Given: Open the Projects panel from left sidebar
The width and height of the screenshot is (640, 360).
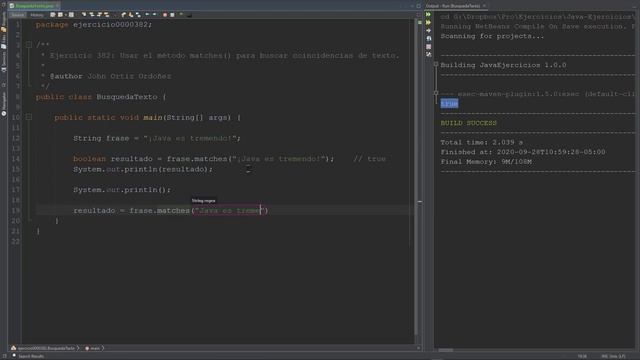Looking at the screenshot, I should (4, 22).
